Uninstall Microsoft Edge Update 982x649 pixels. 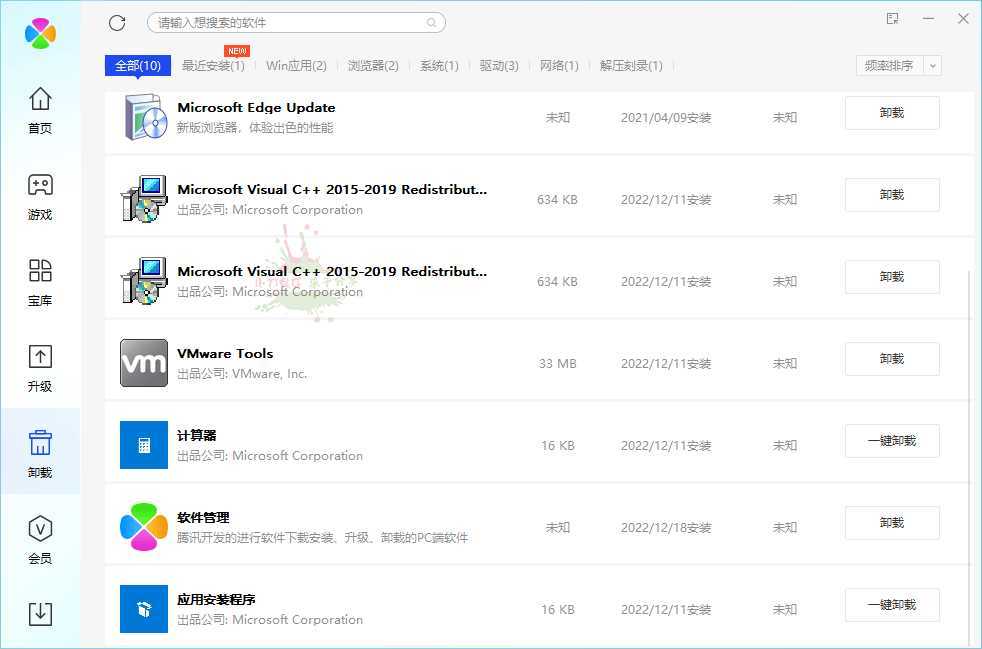coord(891,112)
